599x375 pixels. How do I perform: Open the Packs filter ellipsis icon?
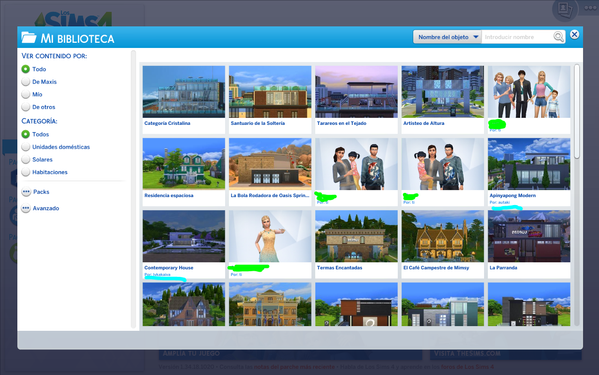click(x=26, y=192)
